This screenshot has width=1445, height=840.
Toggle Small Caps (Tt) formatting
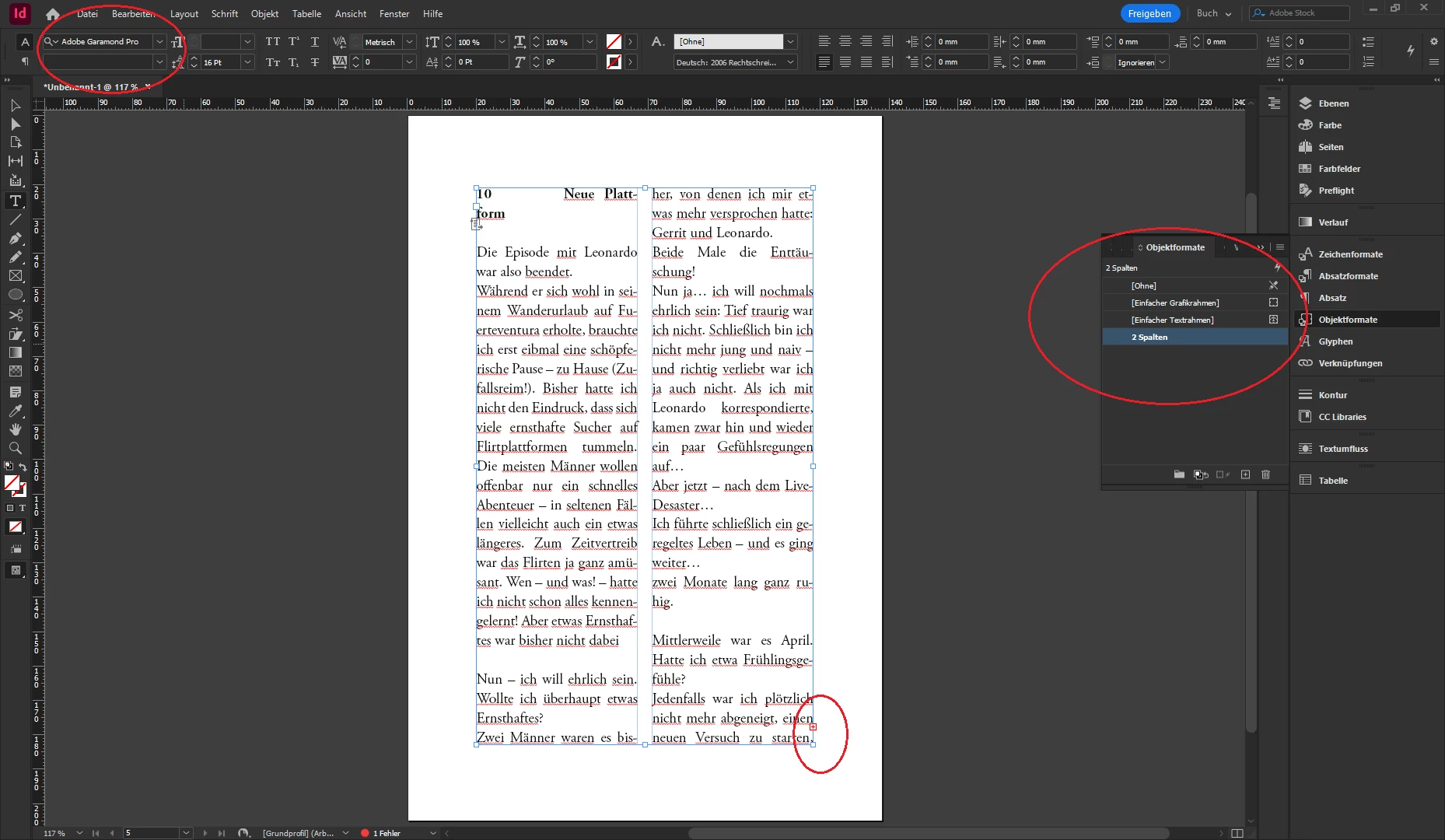click(x=272, y=62)
